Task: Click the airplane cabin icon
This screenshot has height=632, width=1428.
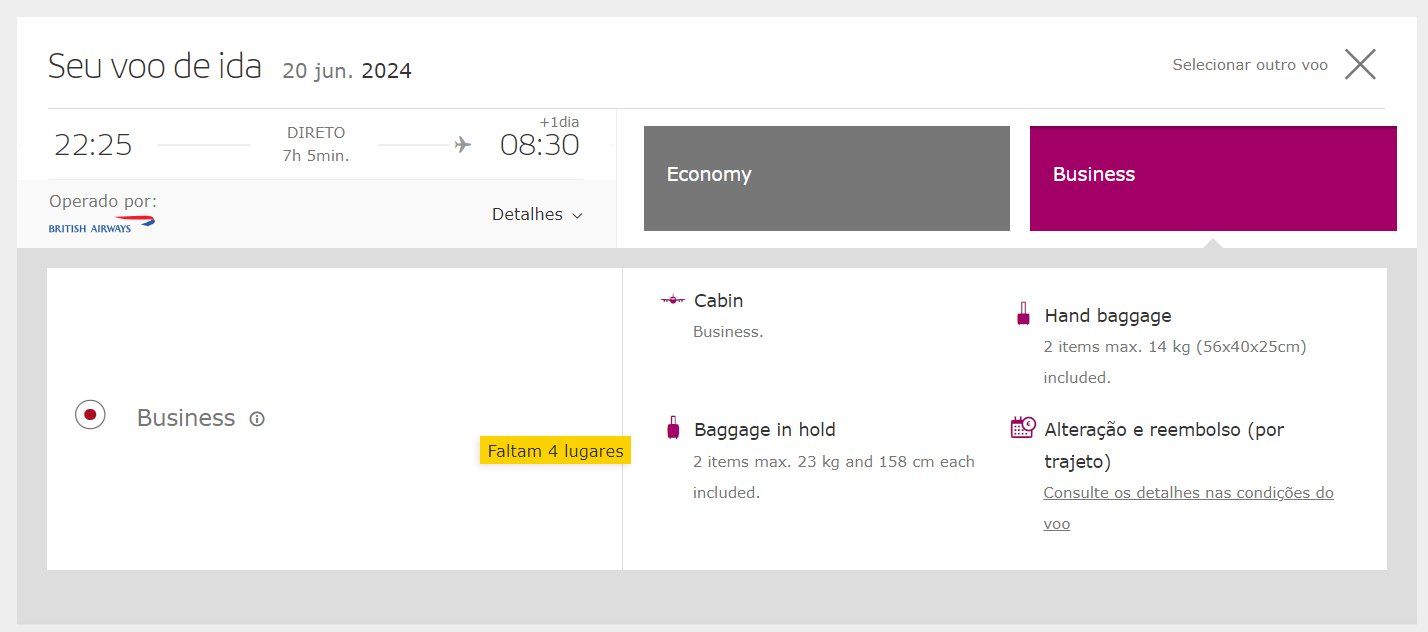Action: click(673, 300)
